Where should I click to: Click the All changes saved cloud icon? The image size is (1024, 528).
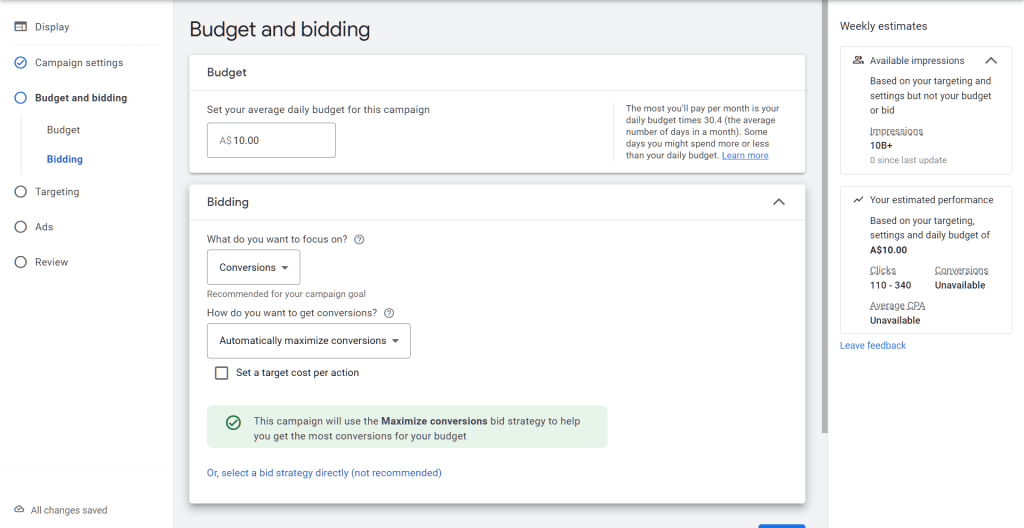click(x=19, y=510)
